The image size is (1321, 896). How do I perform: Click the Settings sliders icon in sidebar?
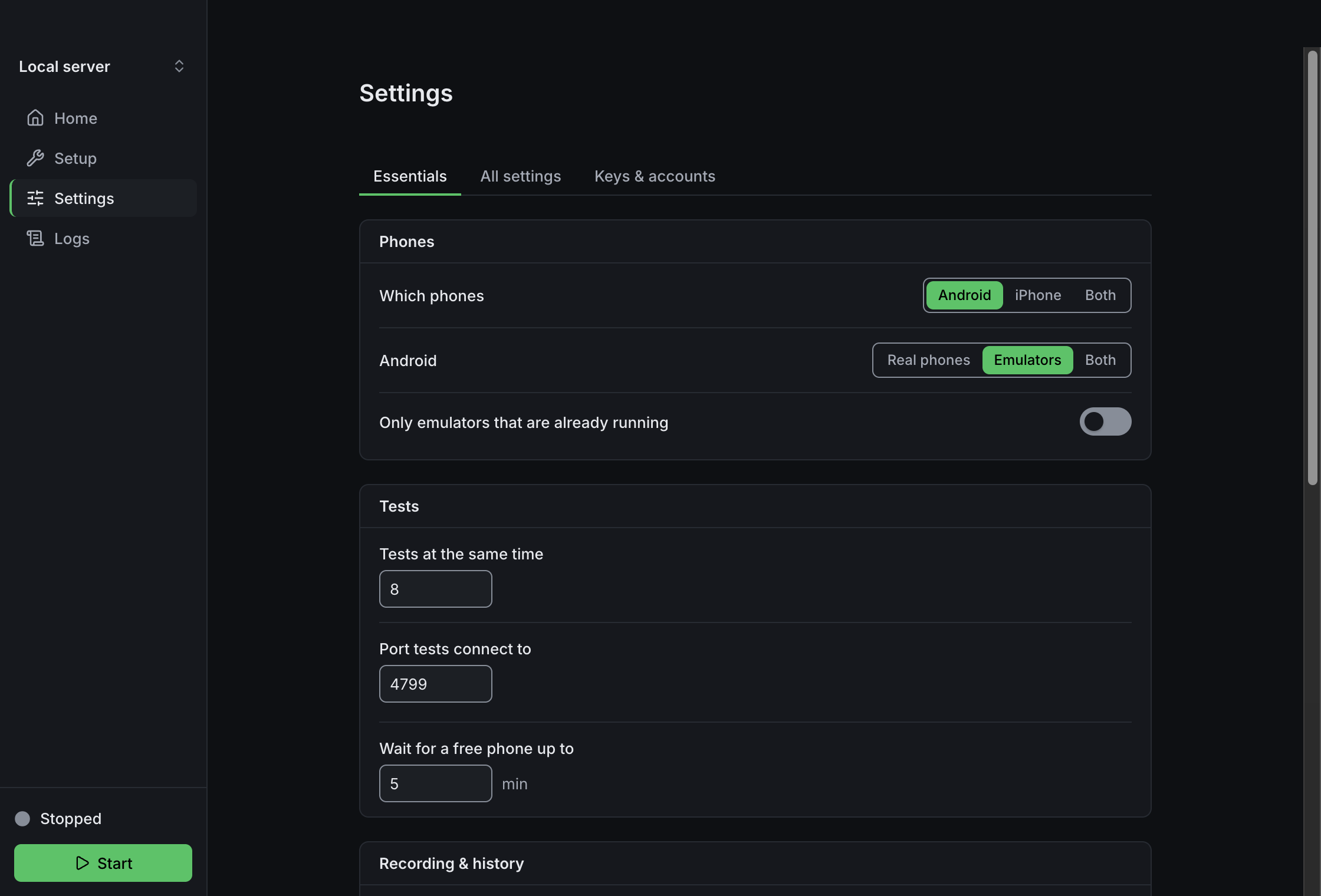pyautogui.click(x=35, y=198)
